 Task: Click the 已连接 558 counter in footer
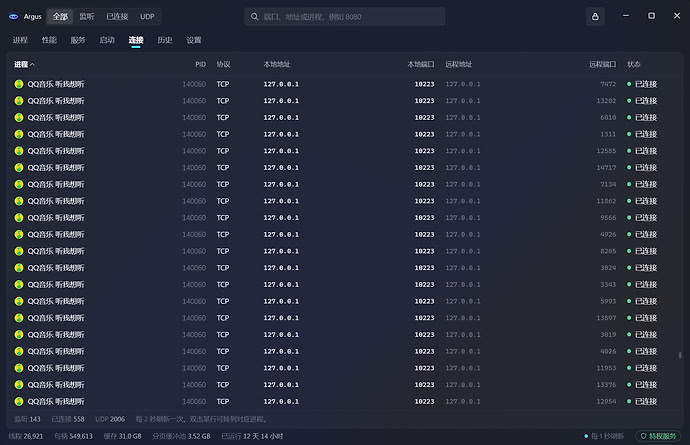pyautogui.click(x=68, y=419)
